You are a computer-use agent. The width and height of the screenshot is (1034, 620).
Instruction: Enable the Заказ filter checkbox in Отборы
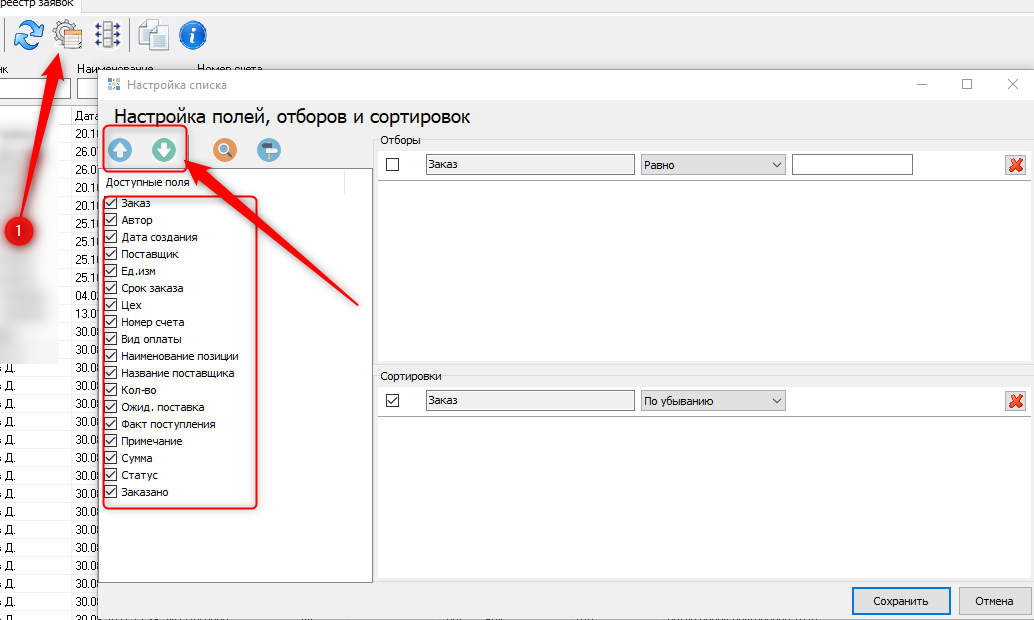click(x=393, y=165)
